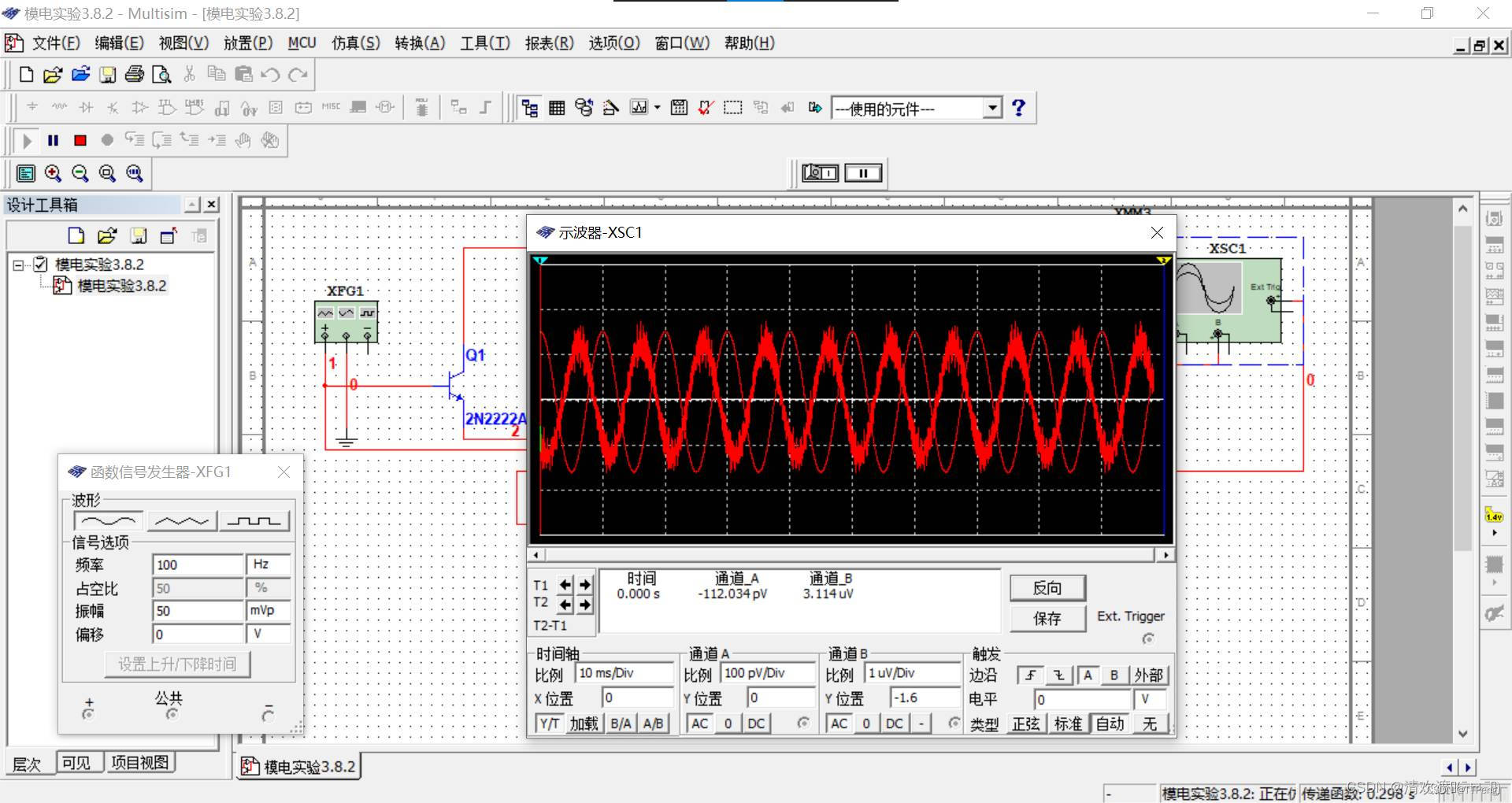Click the timebase 10 ms/Div scale field
This screenshot has height=803, width=1512.
(x=625, y=673)
